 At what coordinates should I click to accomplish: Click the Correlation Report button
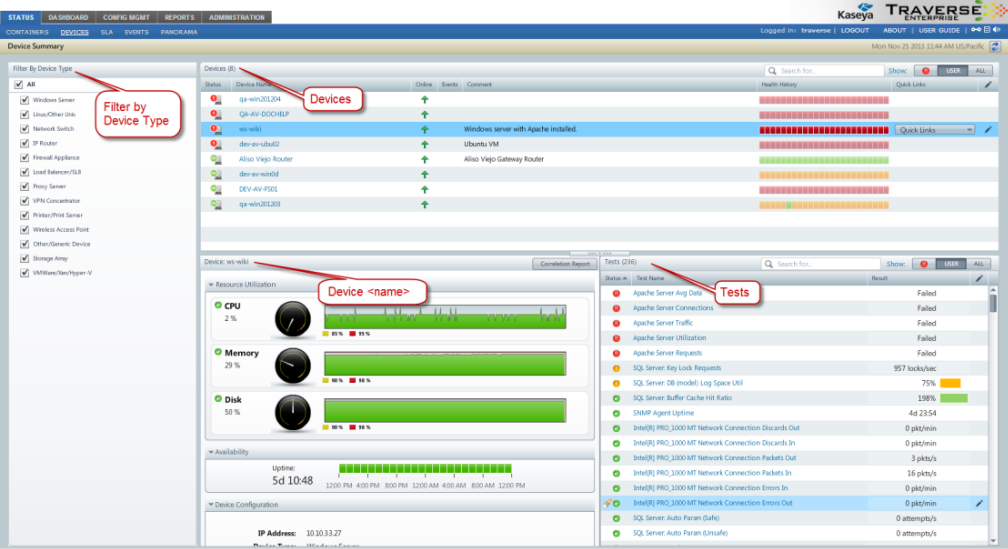pyautogui.click(x=563, y=264)
